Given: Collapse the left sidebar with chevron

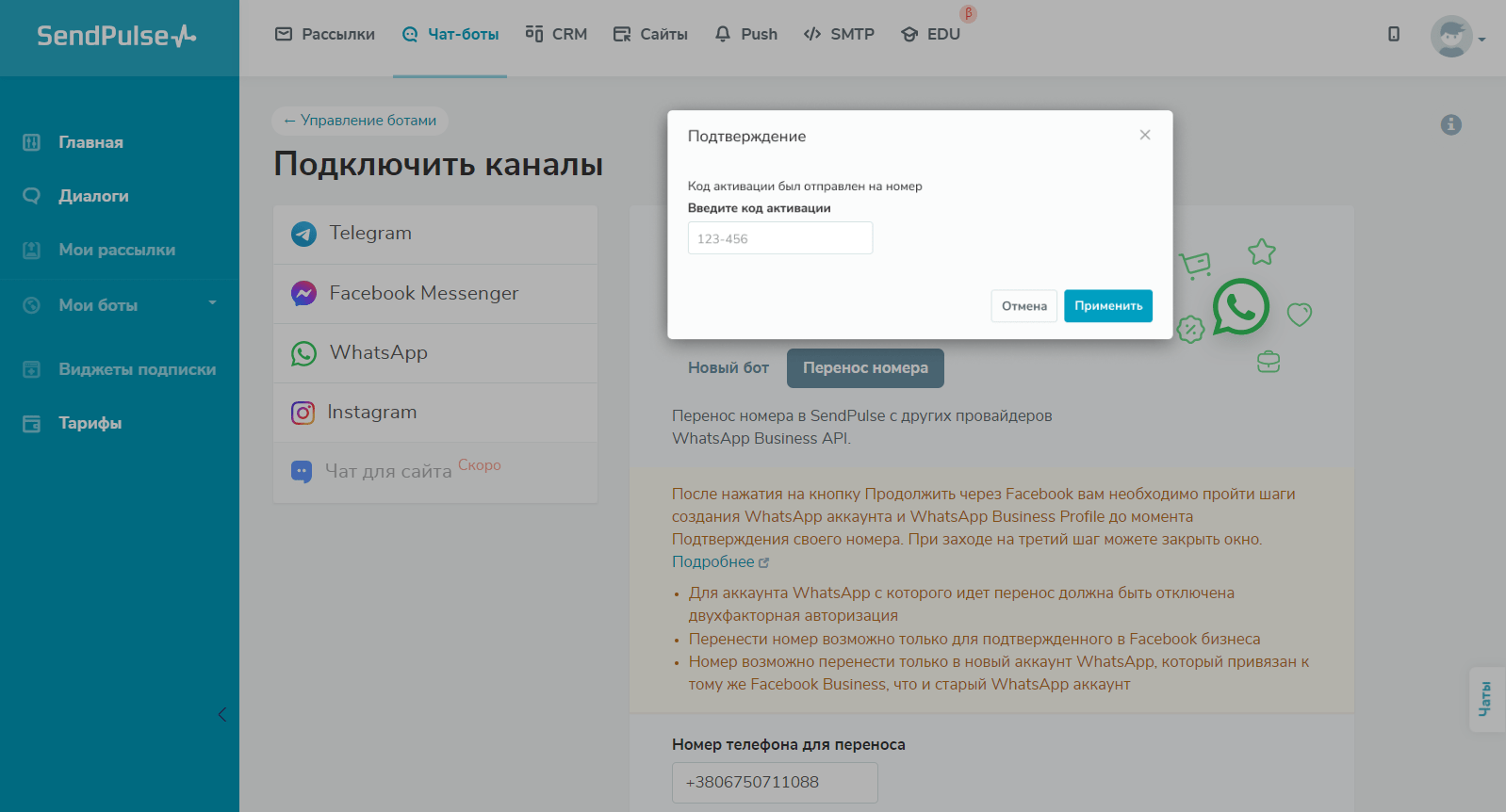Looking at the screenshot, I should click(222, 714).
